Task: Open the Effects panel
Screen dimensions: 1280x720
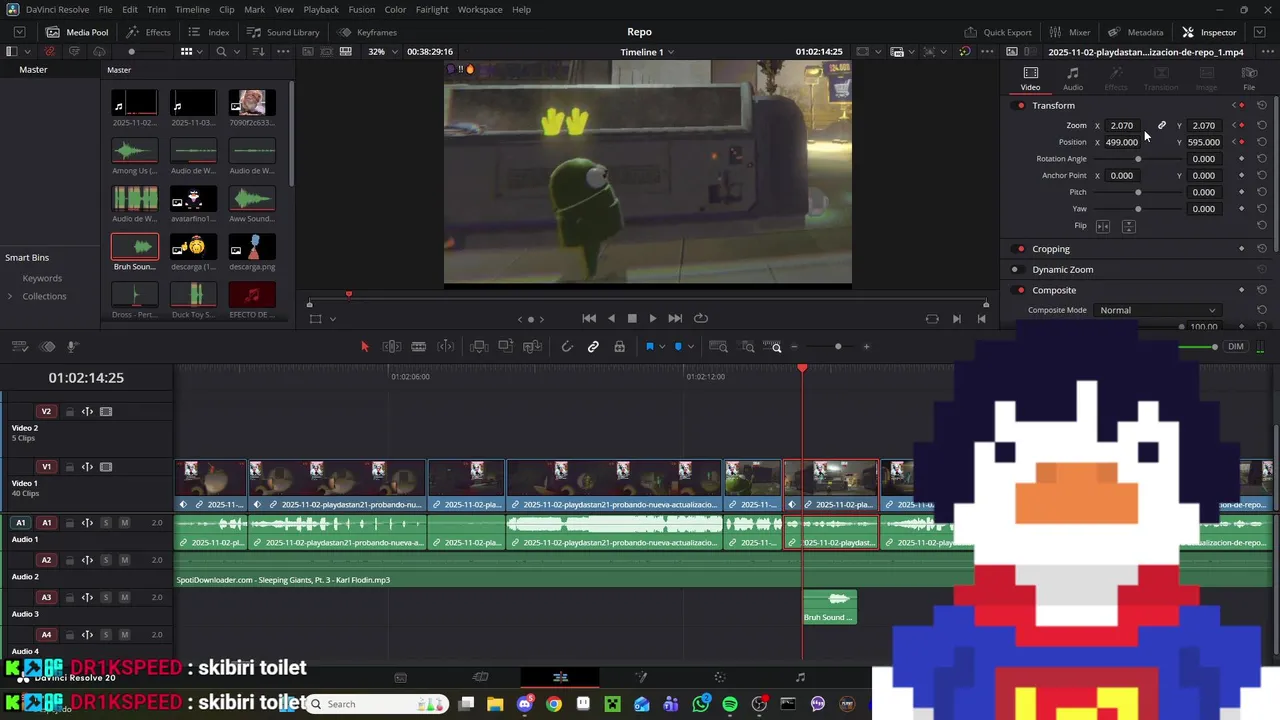Action: click(149, 32)
